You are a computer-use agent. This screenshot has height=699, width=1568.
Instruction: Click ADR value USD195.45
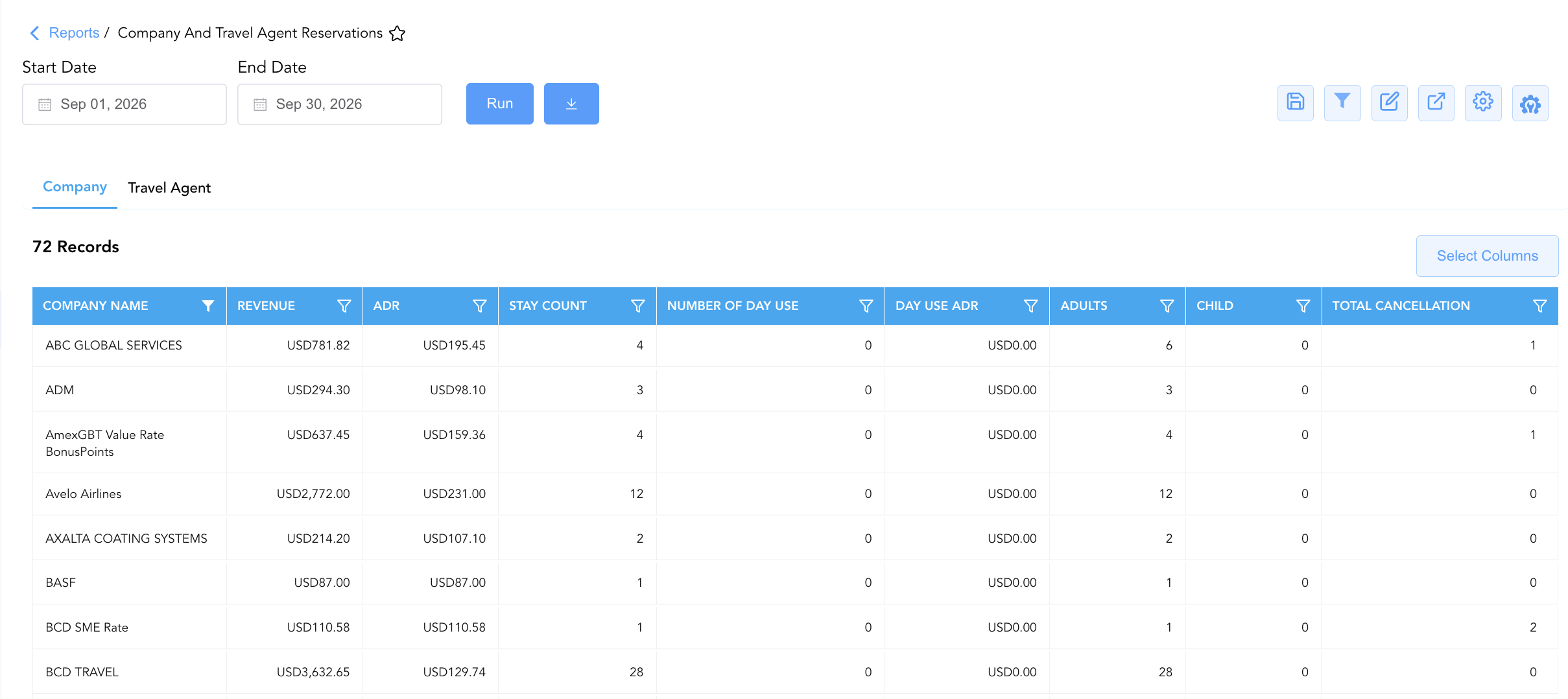[454, 346]
